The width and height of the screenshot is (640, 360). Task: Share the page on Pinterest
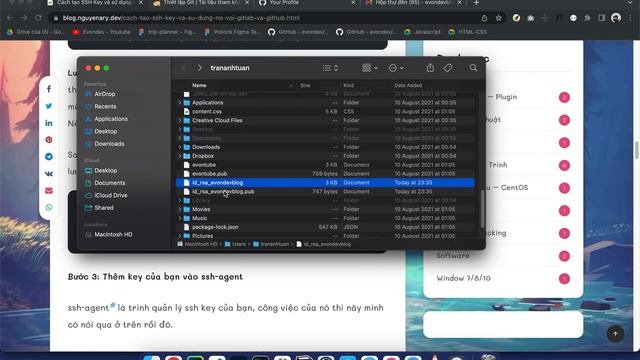49,140
